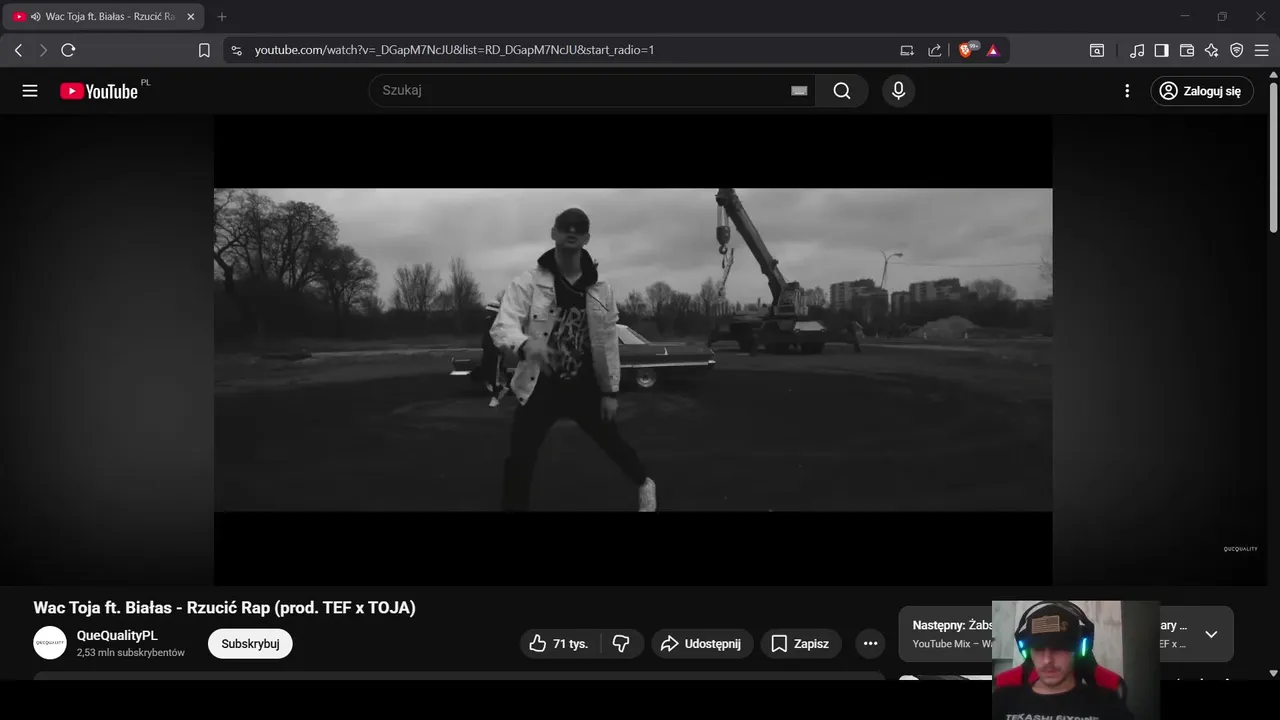Select the video title text
1280x720 pixels.
(x=224, y=607)
